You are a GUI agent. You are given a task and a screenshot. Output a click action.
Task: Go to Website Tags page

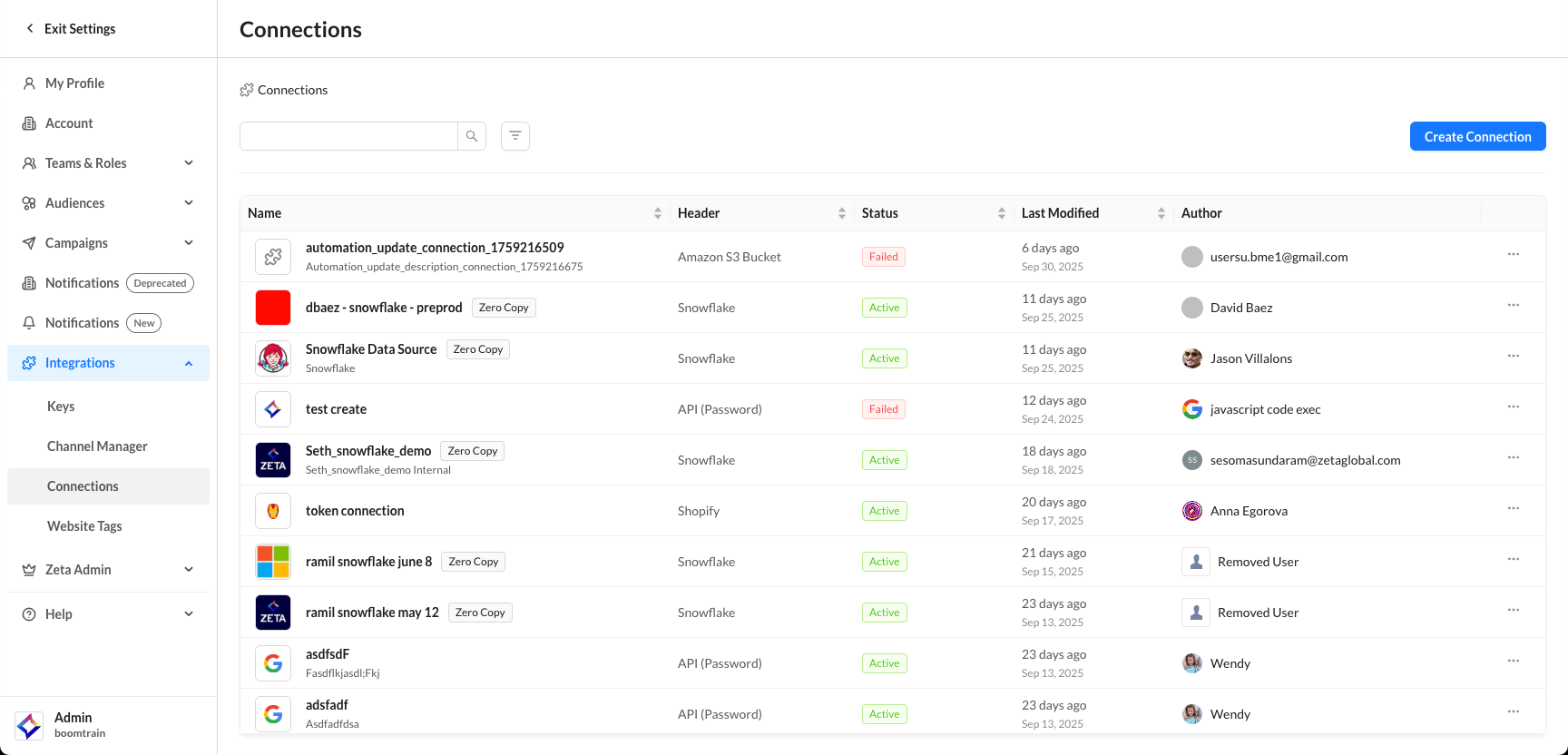84,526
